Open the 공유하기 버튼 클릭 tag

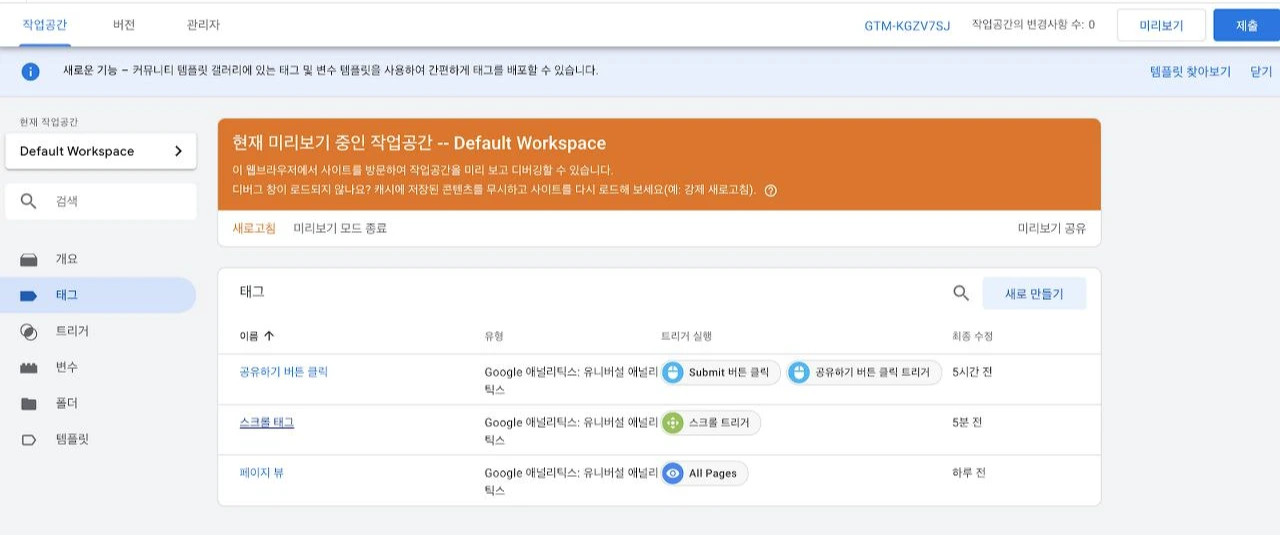click(x=284, y=372)
